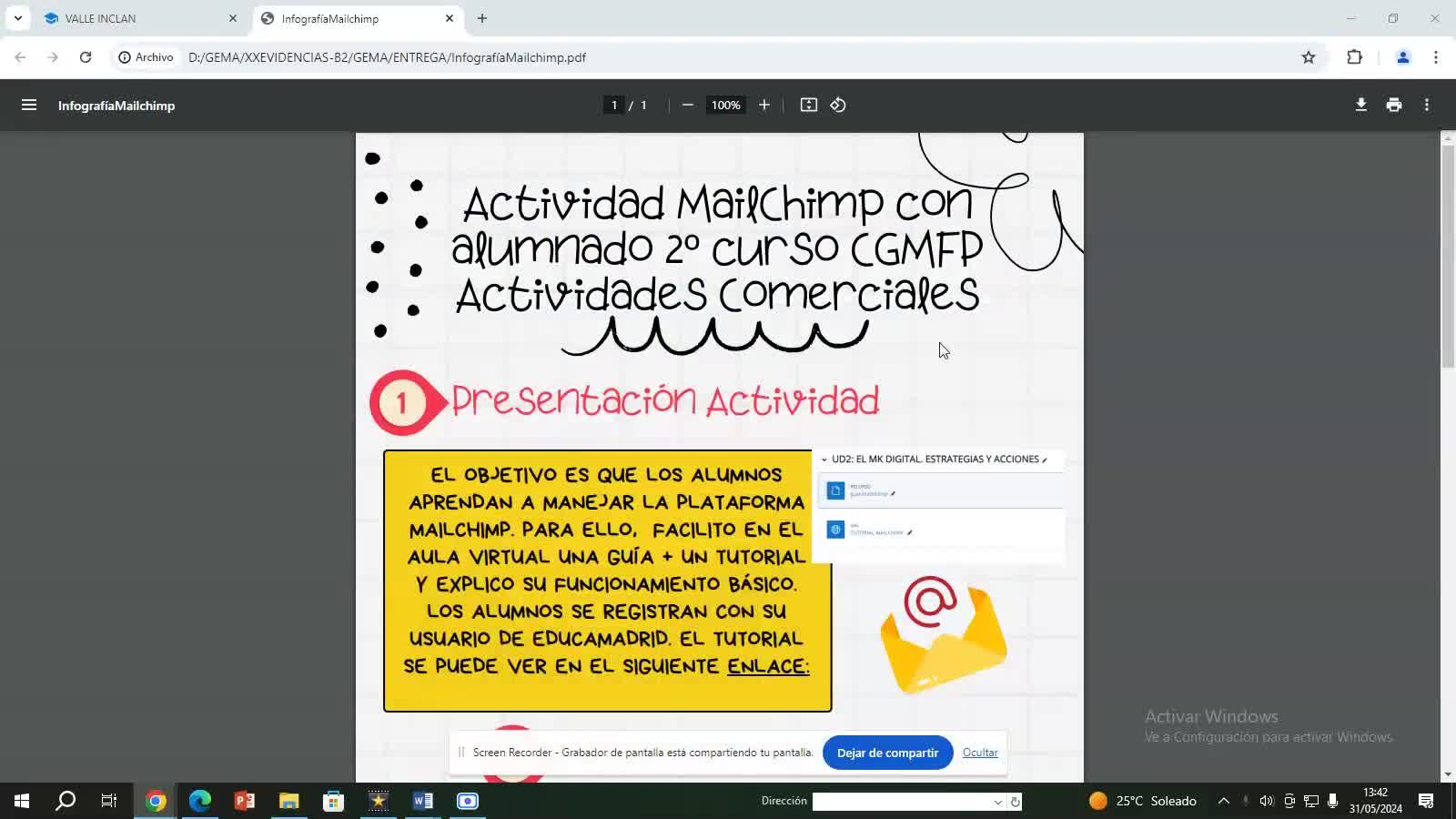Screen dimensions: 1456x819
Task: Open the PDF viewer sidebar menu
Action: (29, 106)
